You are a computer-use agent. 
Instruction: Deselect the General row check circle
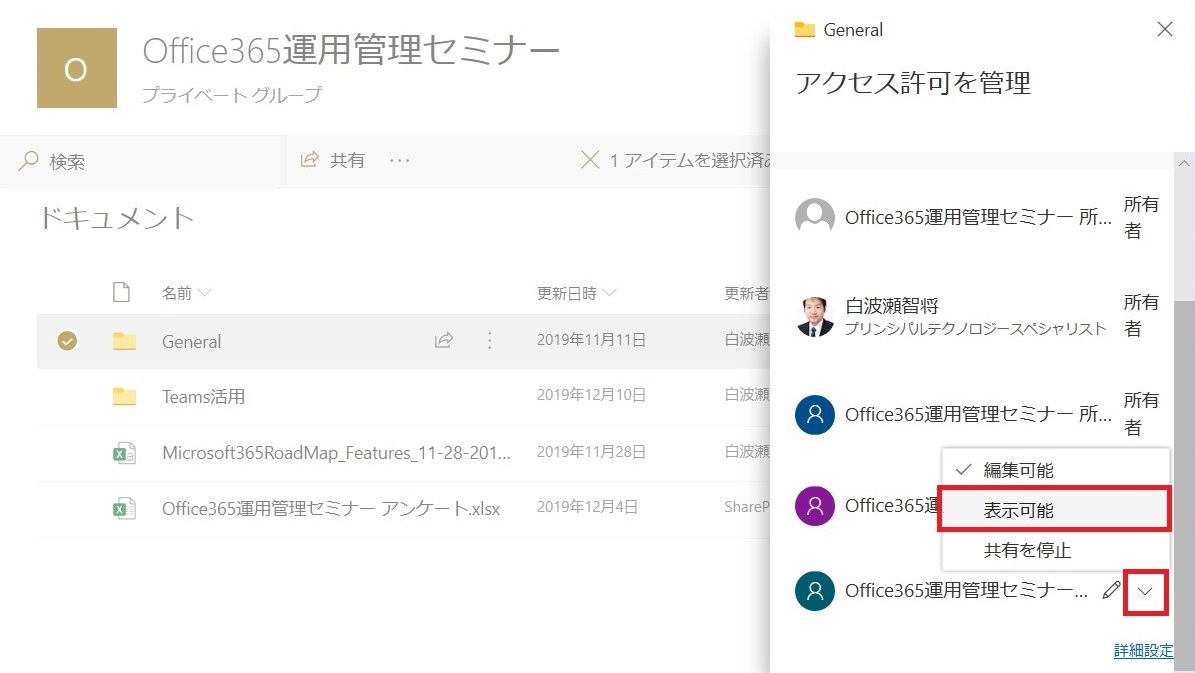click(67, 340)
